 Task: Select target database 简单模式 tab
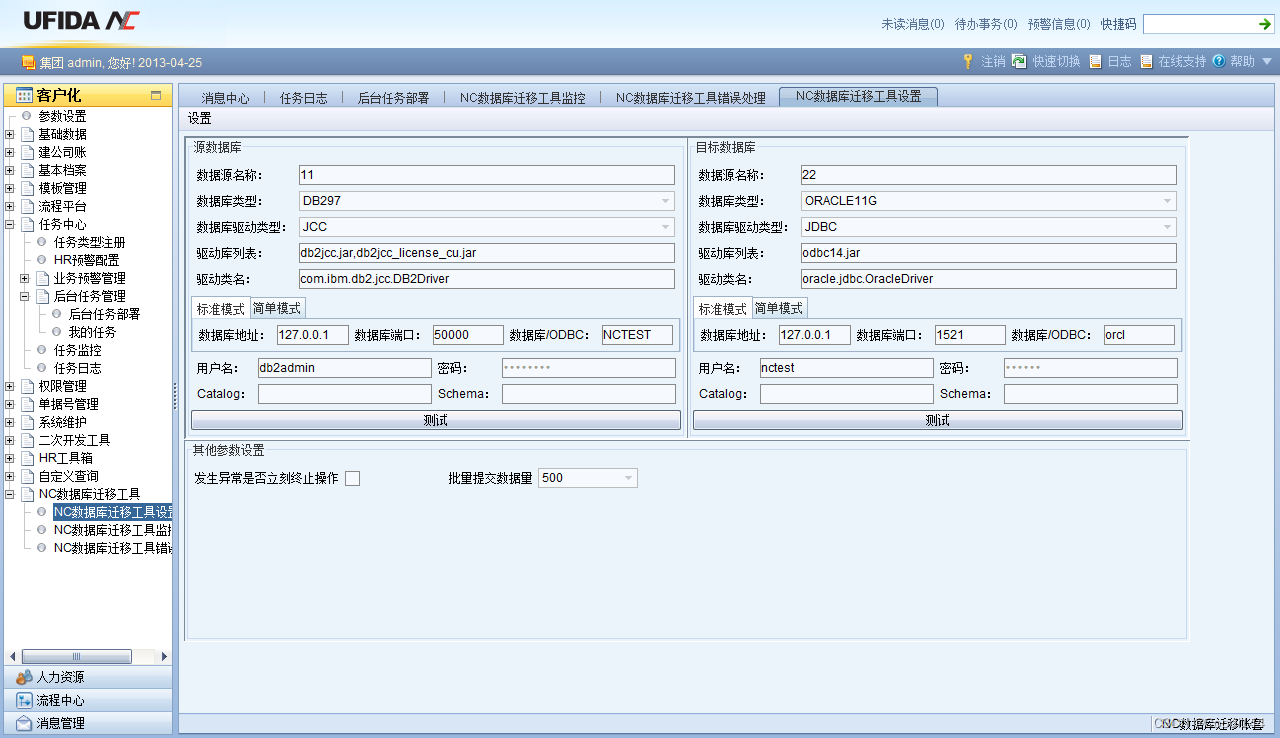tap(779, 308)
